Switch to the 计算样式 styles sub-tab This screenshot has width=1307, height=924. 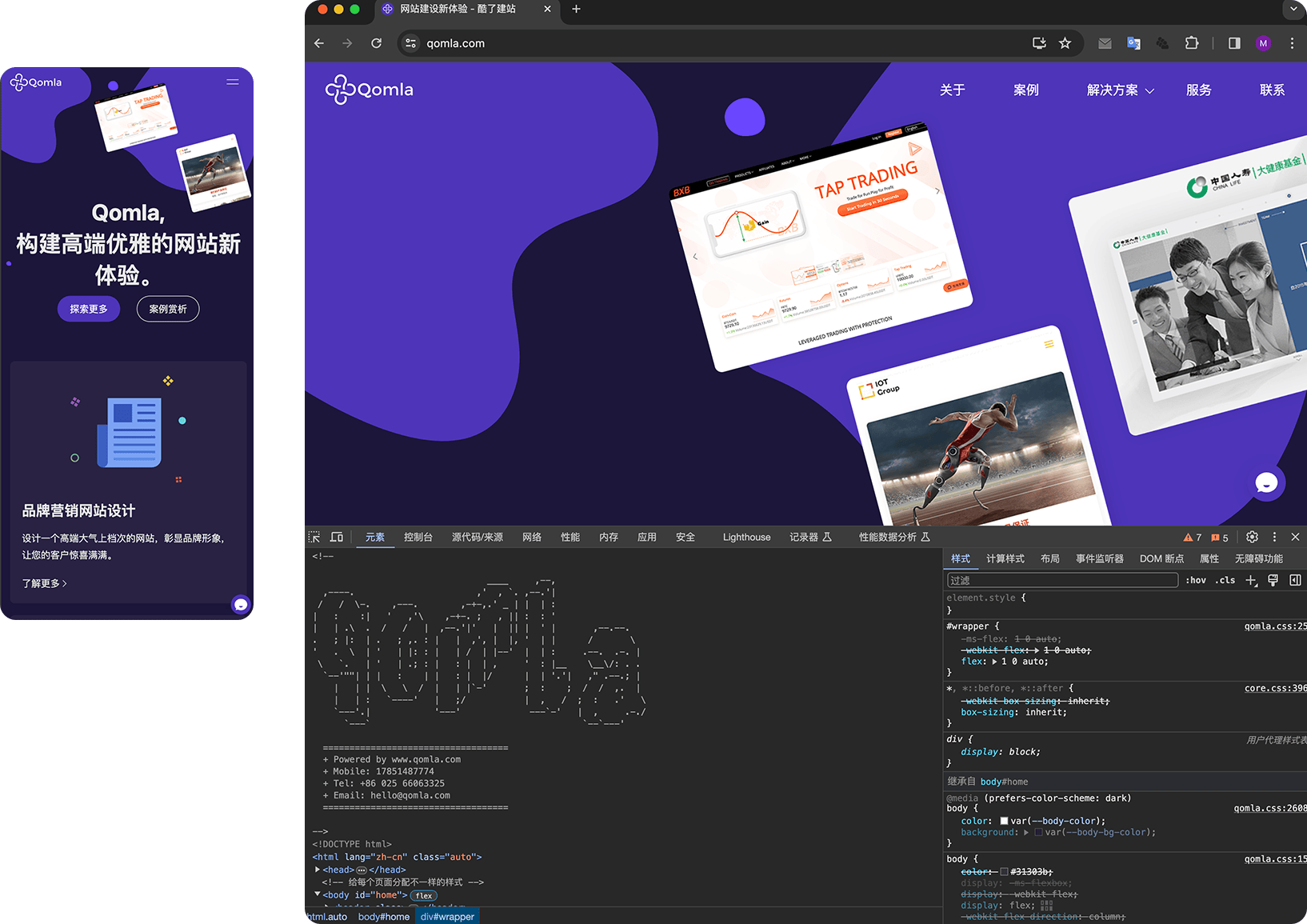pos(1005,558)
